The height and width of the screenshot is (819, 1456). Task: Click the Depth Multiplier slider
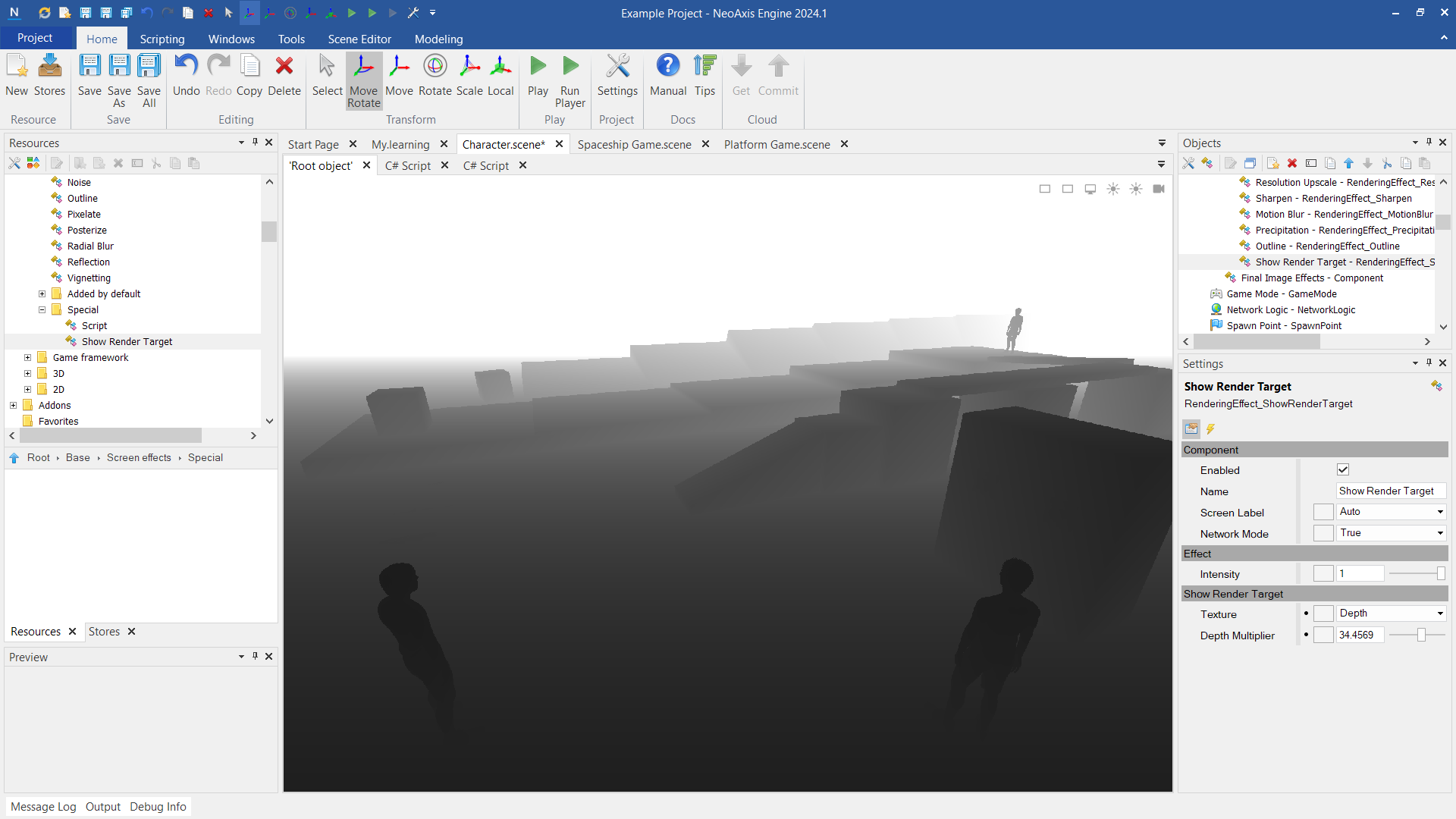coord(1420,635)
